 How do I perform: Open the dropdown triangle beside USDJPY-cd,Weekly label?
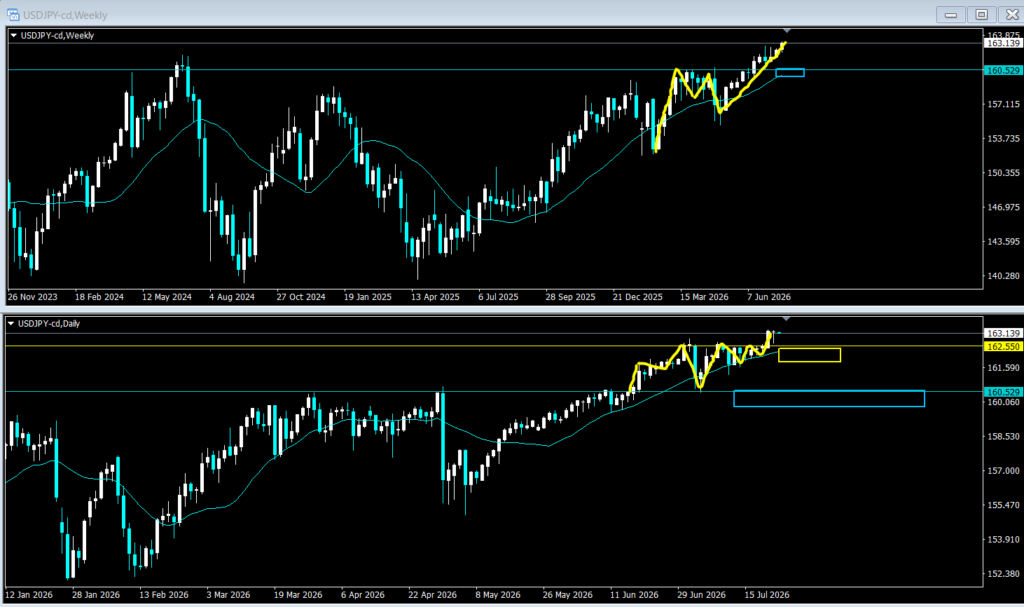13,36
